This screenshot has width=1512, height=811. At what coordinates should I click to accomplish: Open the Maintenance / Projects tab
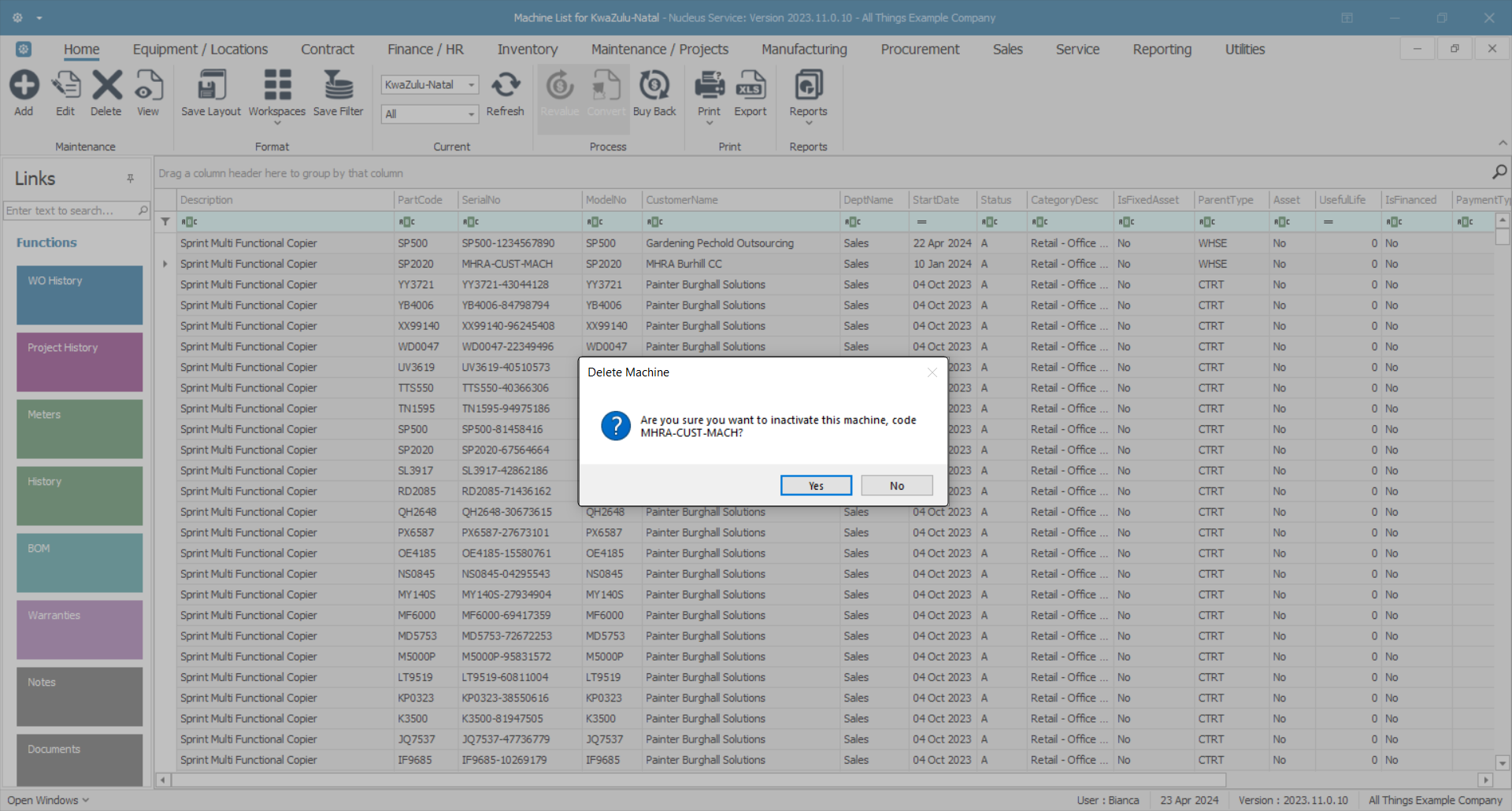click(660, 50)
